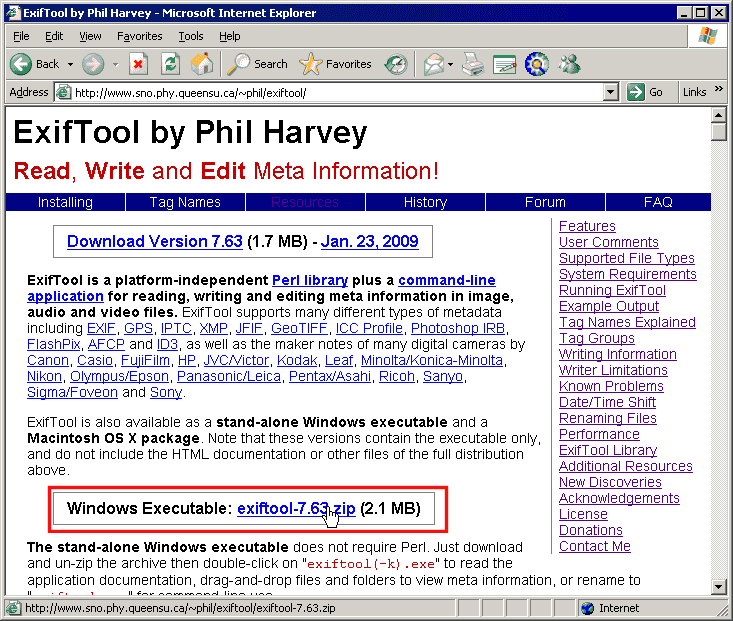This screenshot has height=621, width=733.
Task: Open the Favorites star button
Action: [335, 64]
